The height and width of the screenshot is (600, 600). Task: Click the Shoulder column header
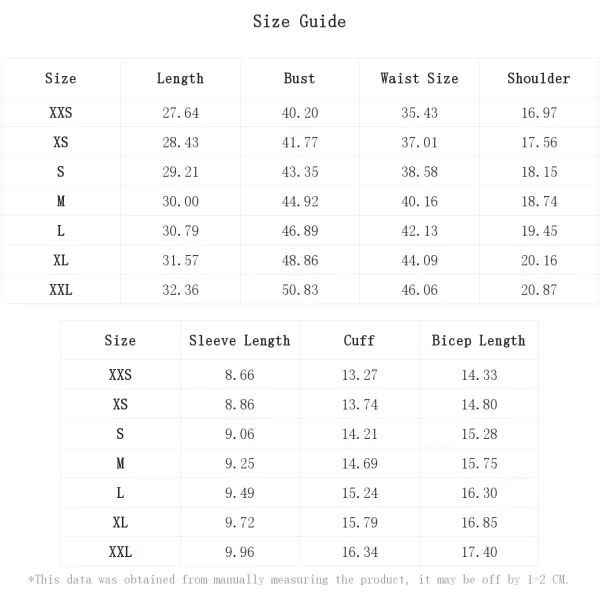point(539,78)
